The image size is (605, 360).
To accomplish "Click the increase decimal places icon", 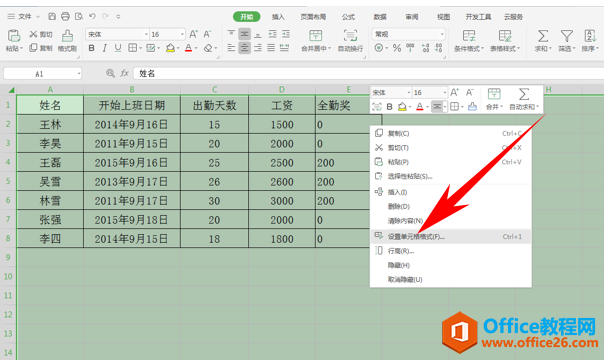I will pos(425,48).
